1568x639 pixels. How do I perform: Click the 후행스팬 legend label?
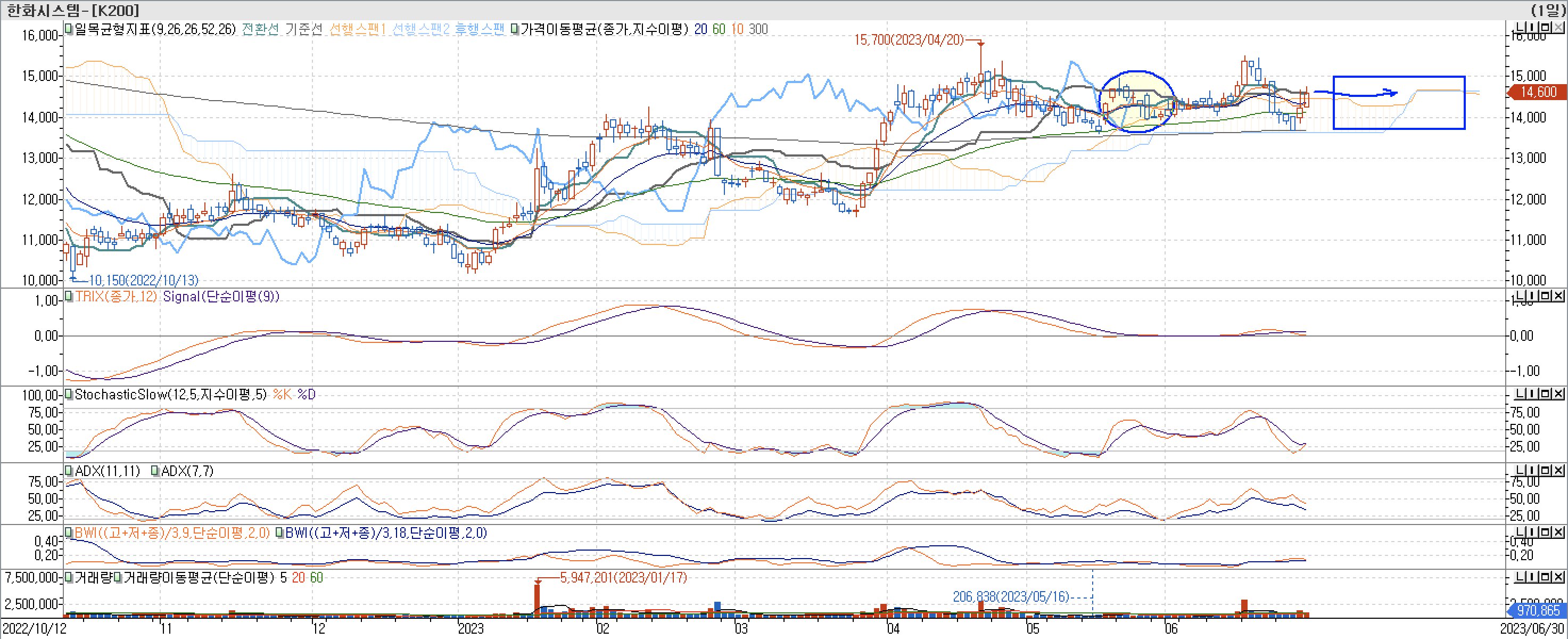click(480, 29)
